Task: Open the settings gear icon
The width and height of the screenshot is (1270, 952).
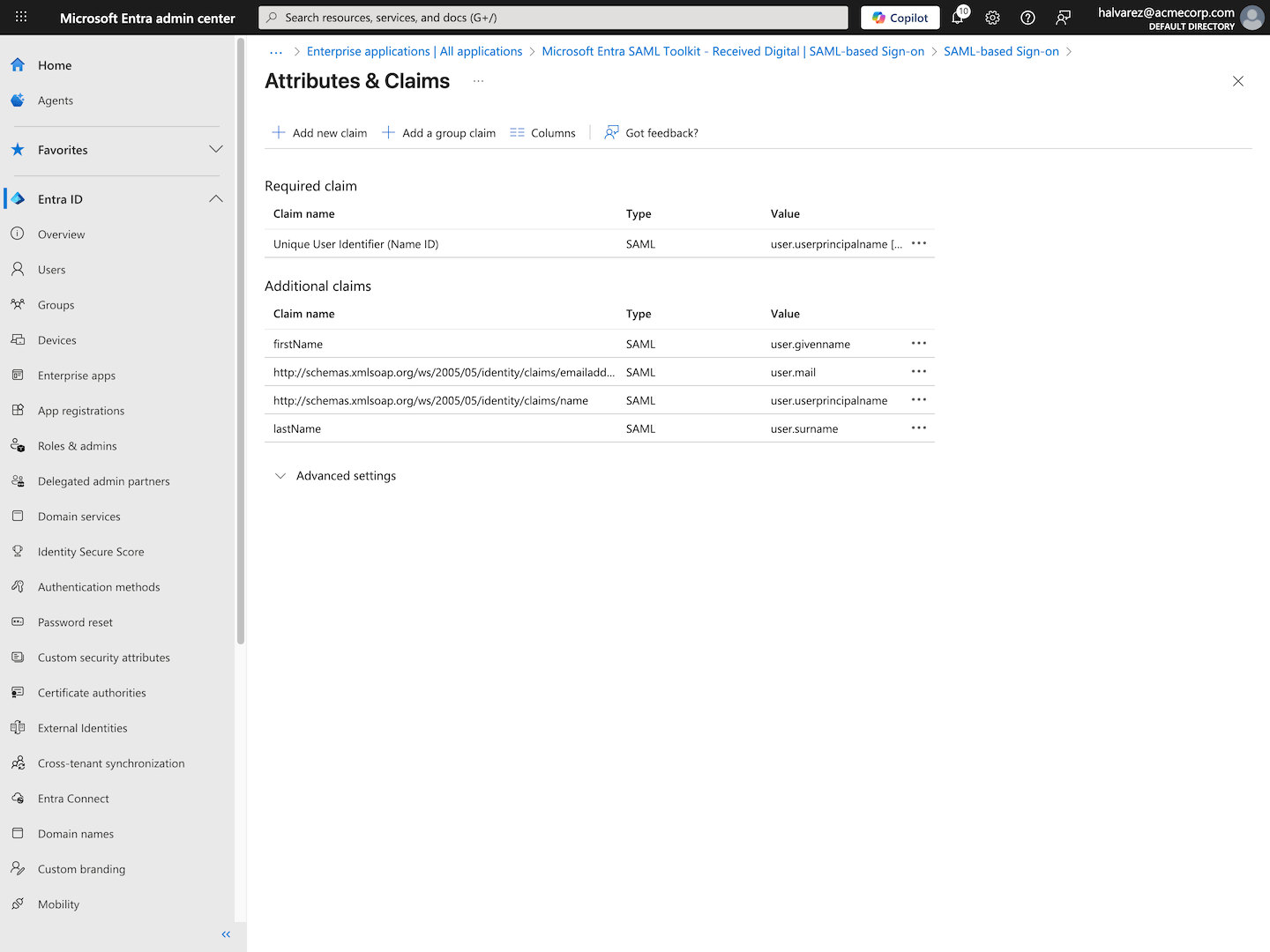Action: coord(992,18)
